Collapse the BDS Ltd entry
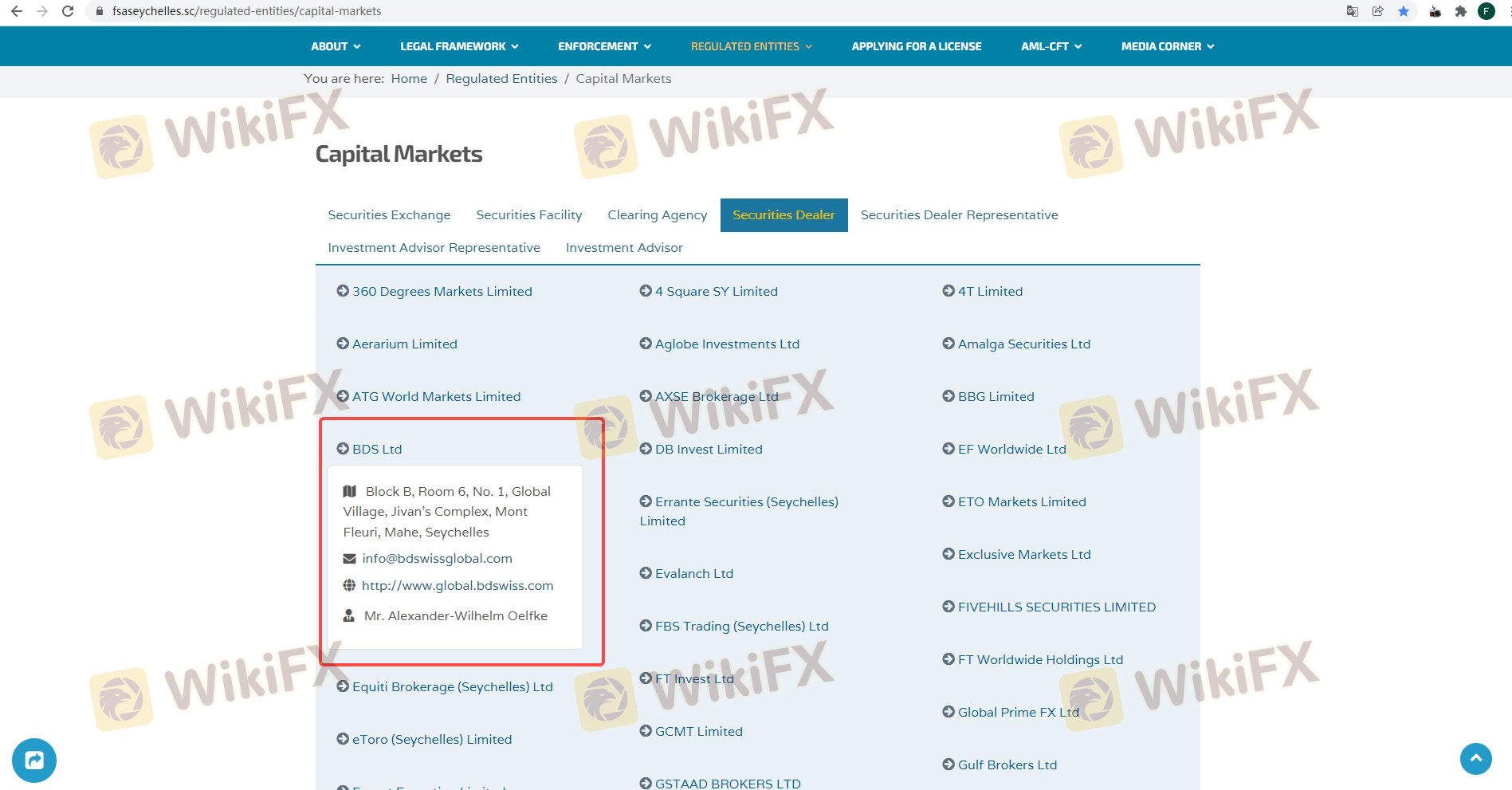 pyautogui.click(x=376, y=450)
